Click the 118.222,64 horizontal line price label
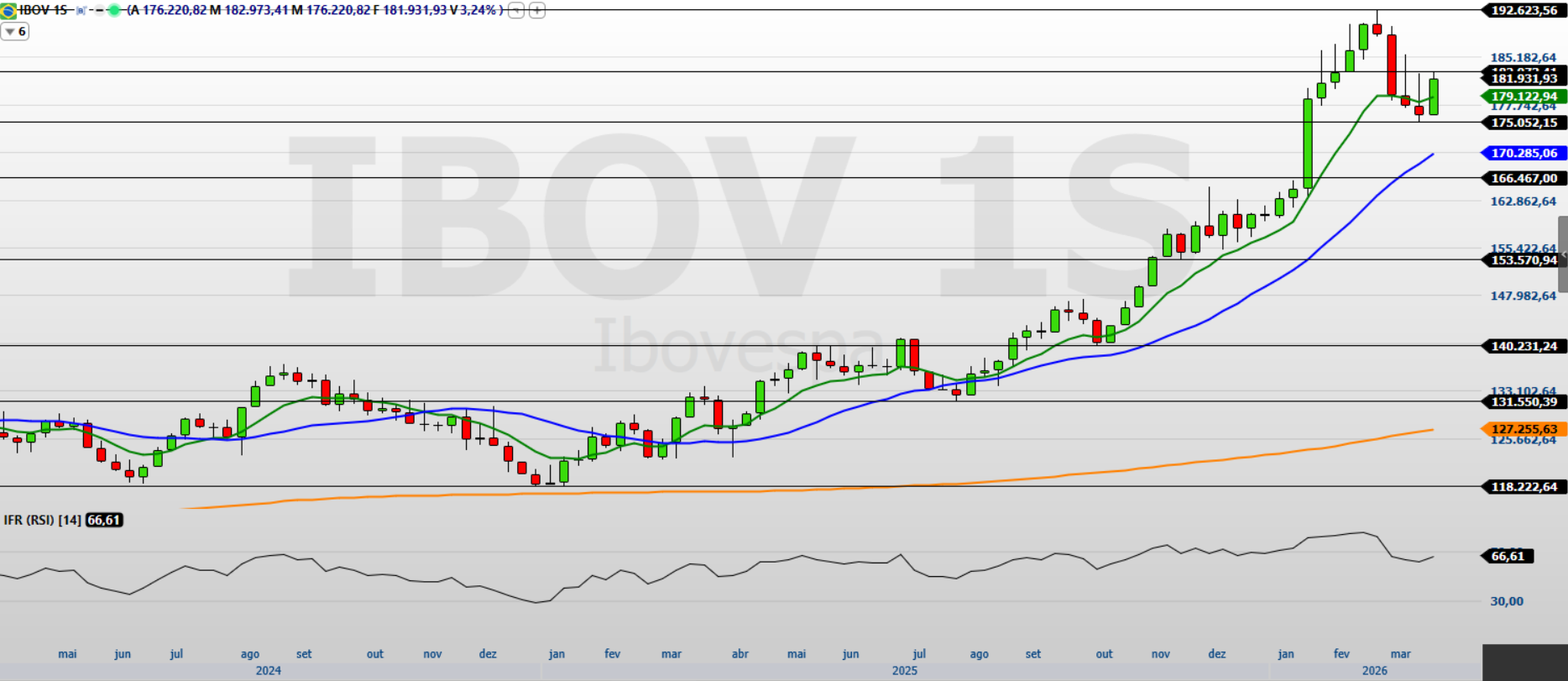The image size is (1568, 681). 1524,487
